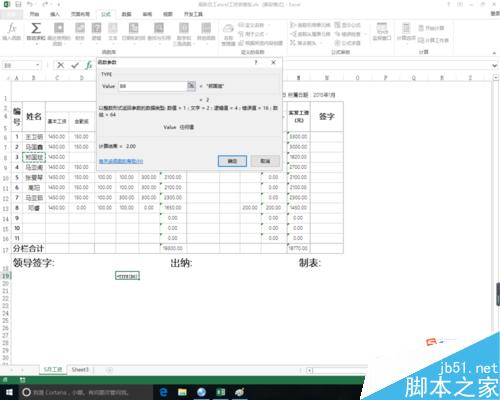This screenshot has height=400, width=500.
Task: Click the Save icon in Quick Access Toolbar
Action: tap(18, 4)
